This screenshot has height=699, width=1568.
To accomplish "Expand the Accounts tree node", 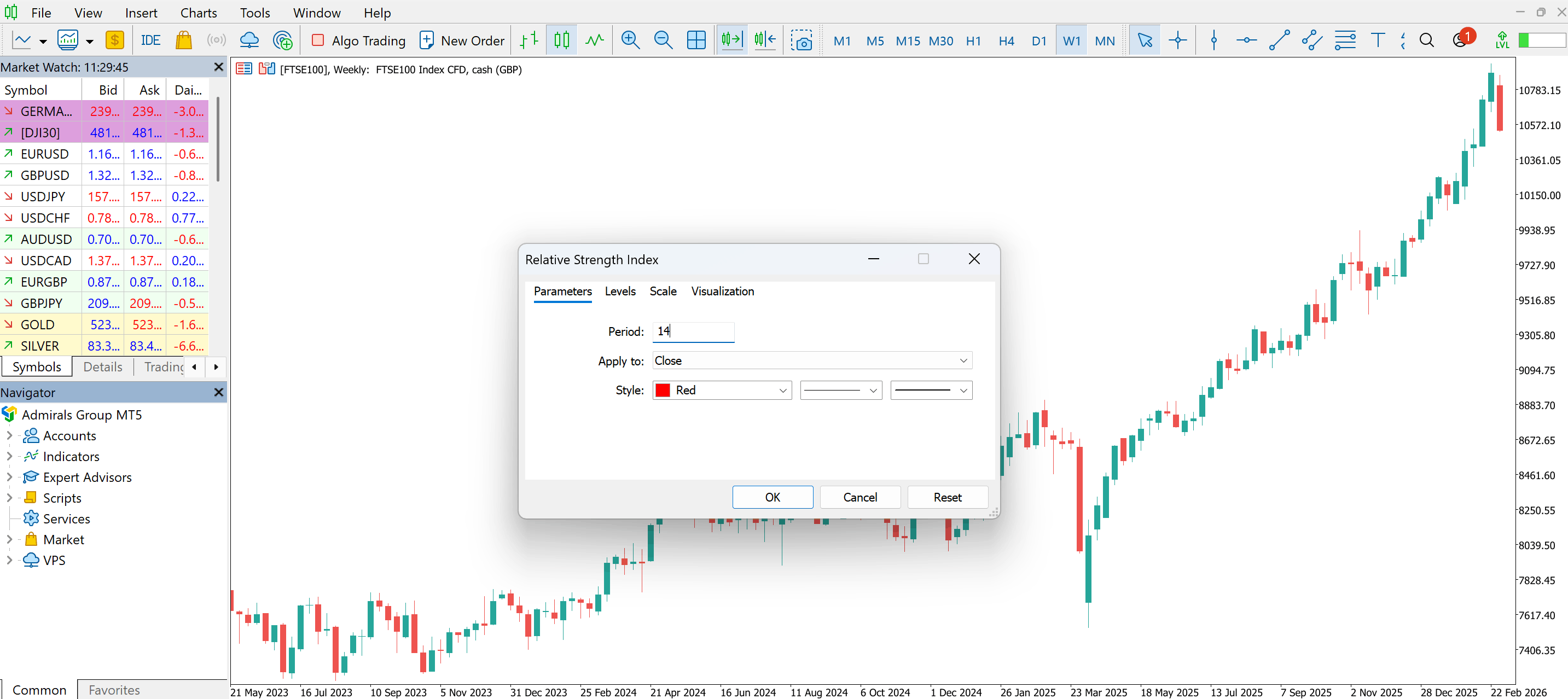I will [9, 435].
